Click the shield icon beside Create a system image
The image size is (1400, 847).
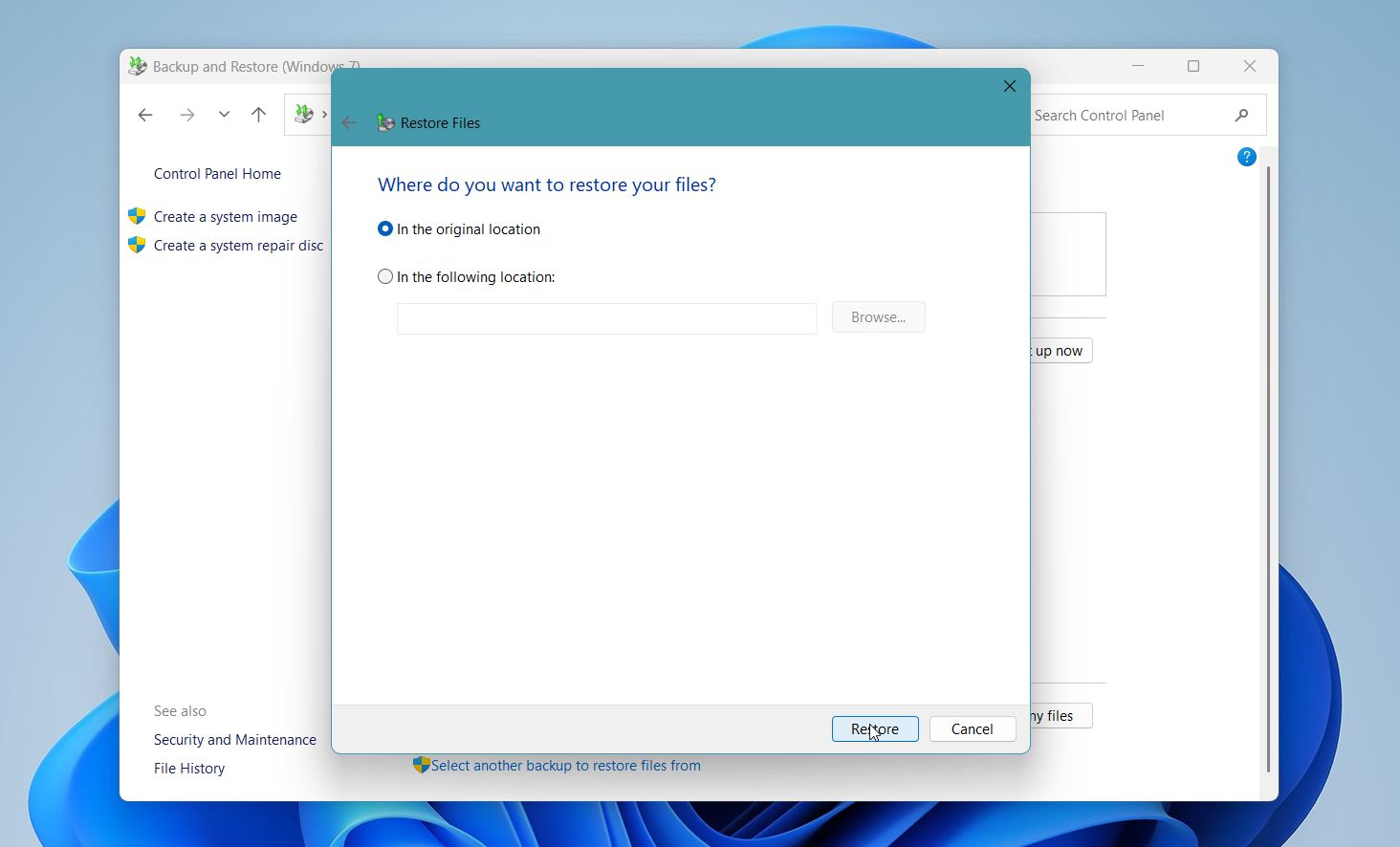137,216
